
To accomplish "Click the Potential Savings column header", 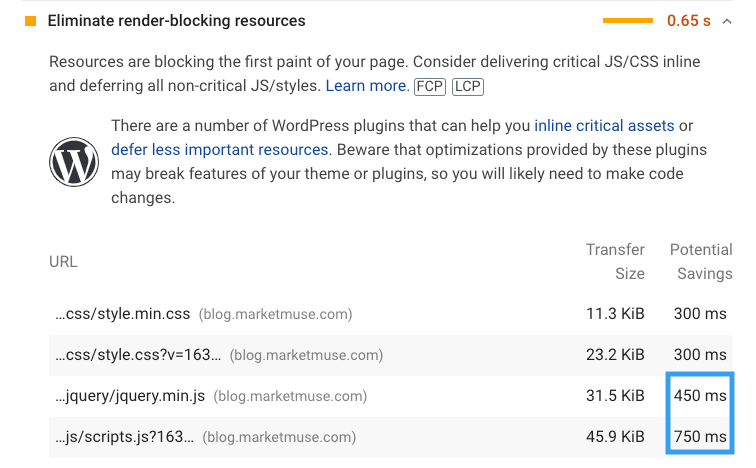I will pyautogui.click(x=701, y=262).
